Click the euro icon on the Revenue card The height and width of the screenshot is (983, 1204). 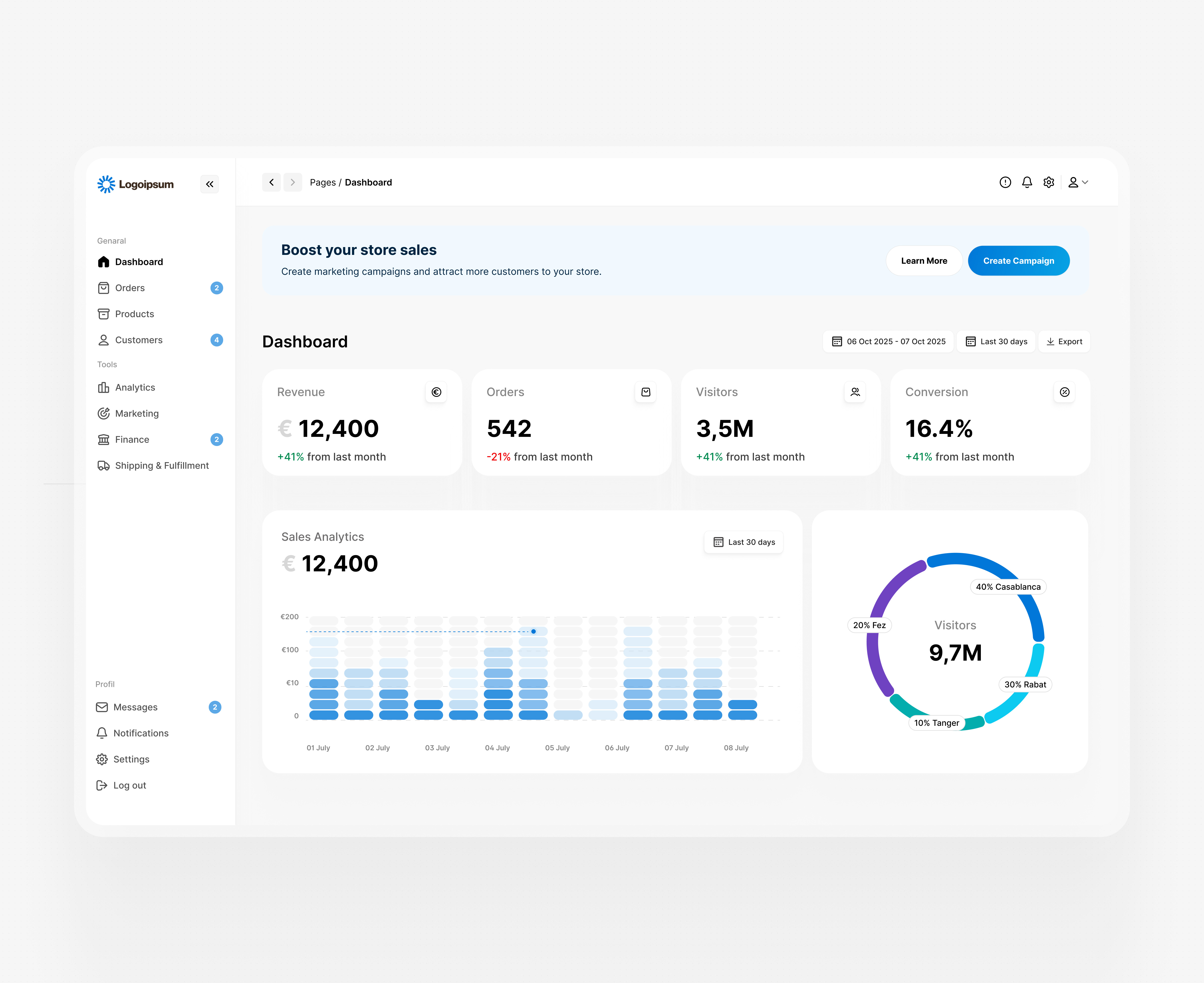point(436,392)
